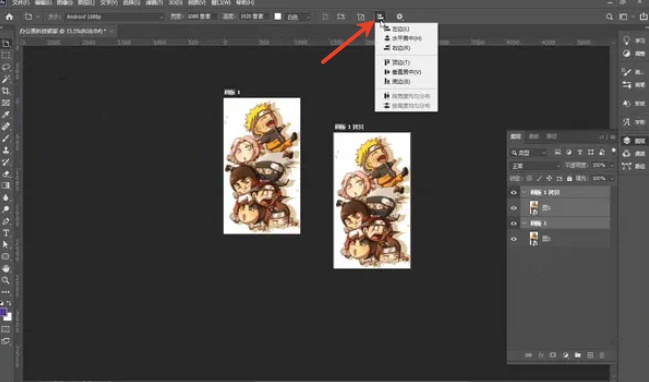The width and height of the screenshot is (649, 382).
Task: Click the Home icon in options bar
Action: click(9, 17)
